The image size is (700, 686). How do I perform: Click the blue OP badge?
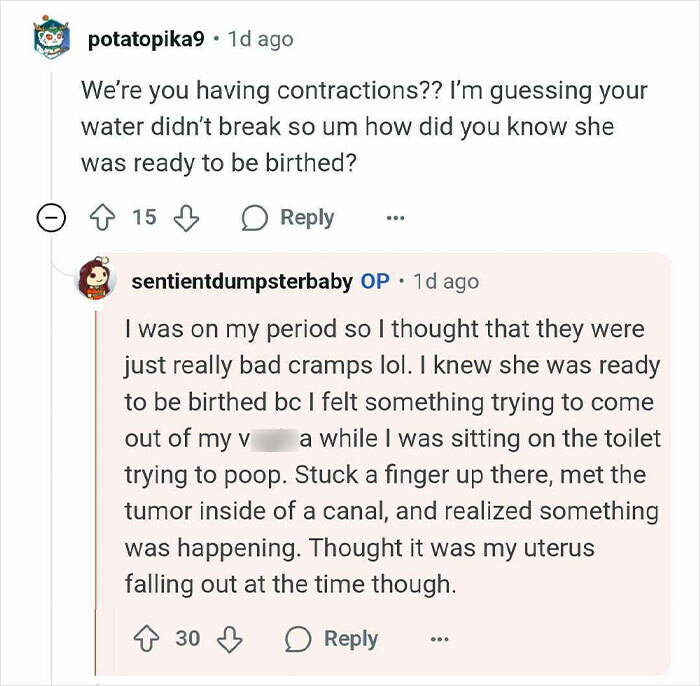375,282
